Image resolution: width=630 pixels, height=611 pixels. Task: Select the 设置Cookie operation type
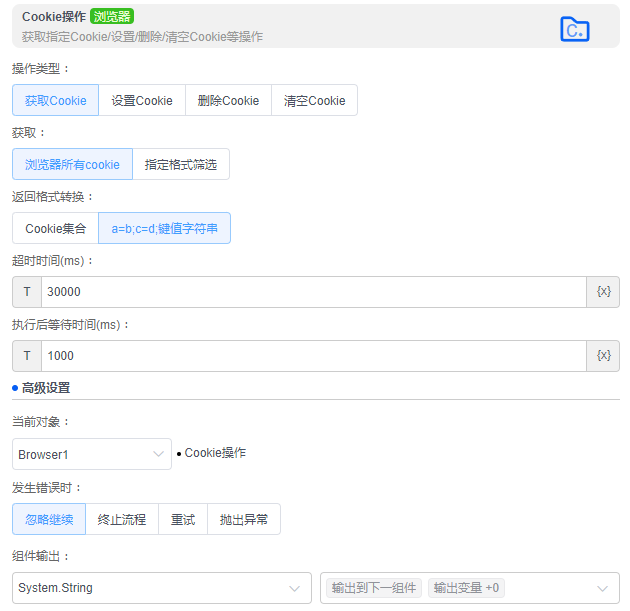(142, 100)
